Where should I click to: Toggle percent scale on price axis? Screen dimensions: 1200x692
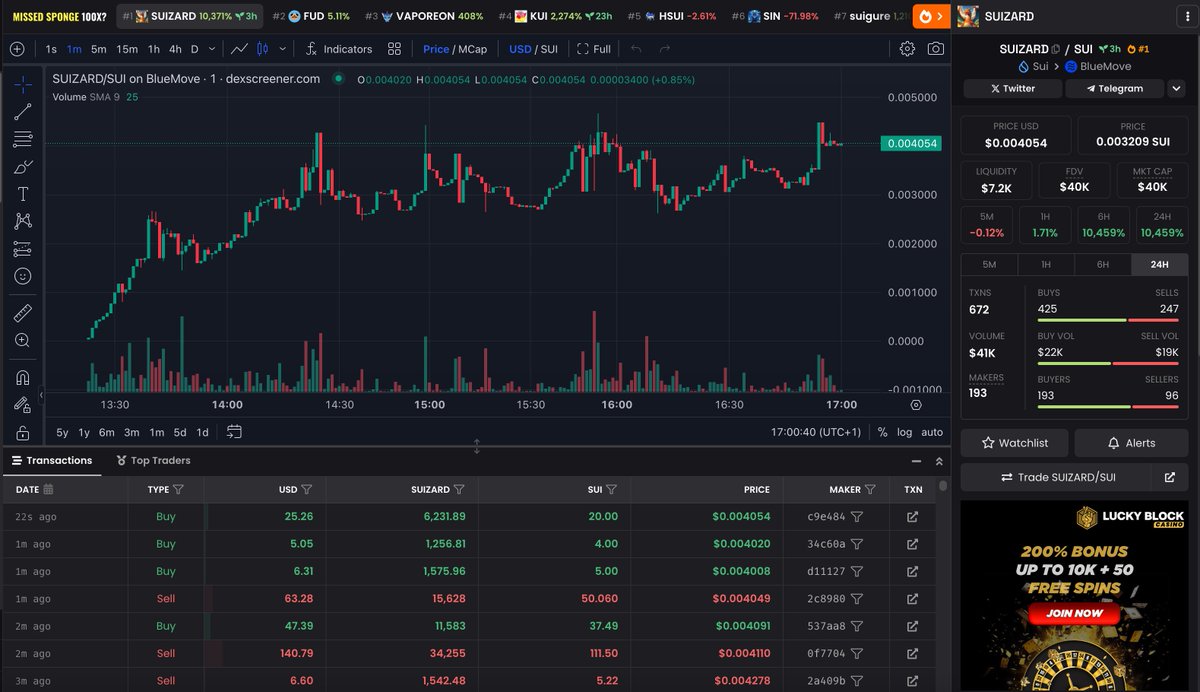click(882, 432)
